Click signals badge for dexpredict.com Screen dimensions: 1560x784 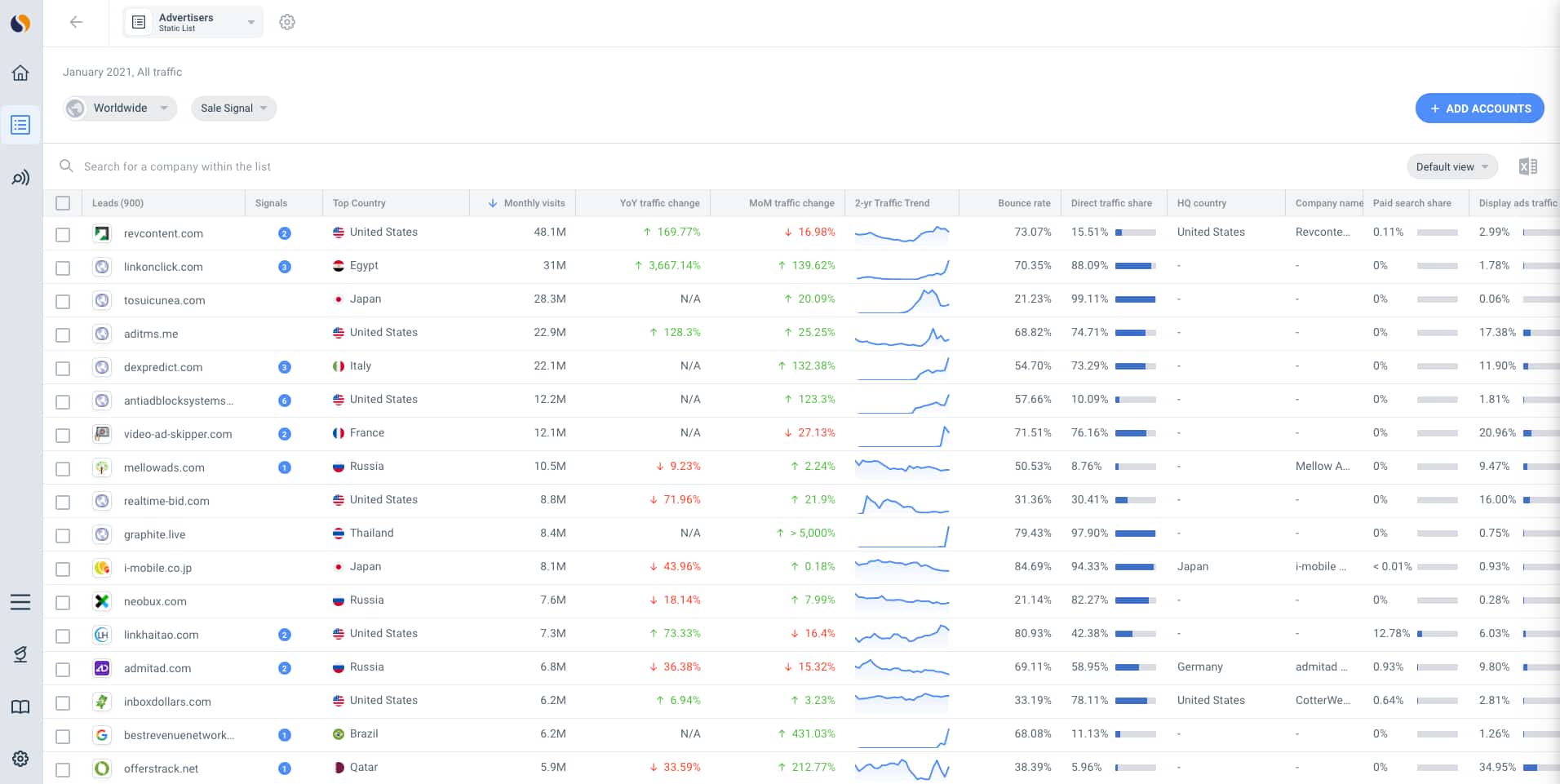[285, 367]
